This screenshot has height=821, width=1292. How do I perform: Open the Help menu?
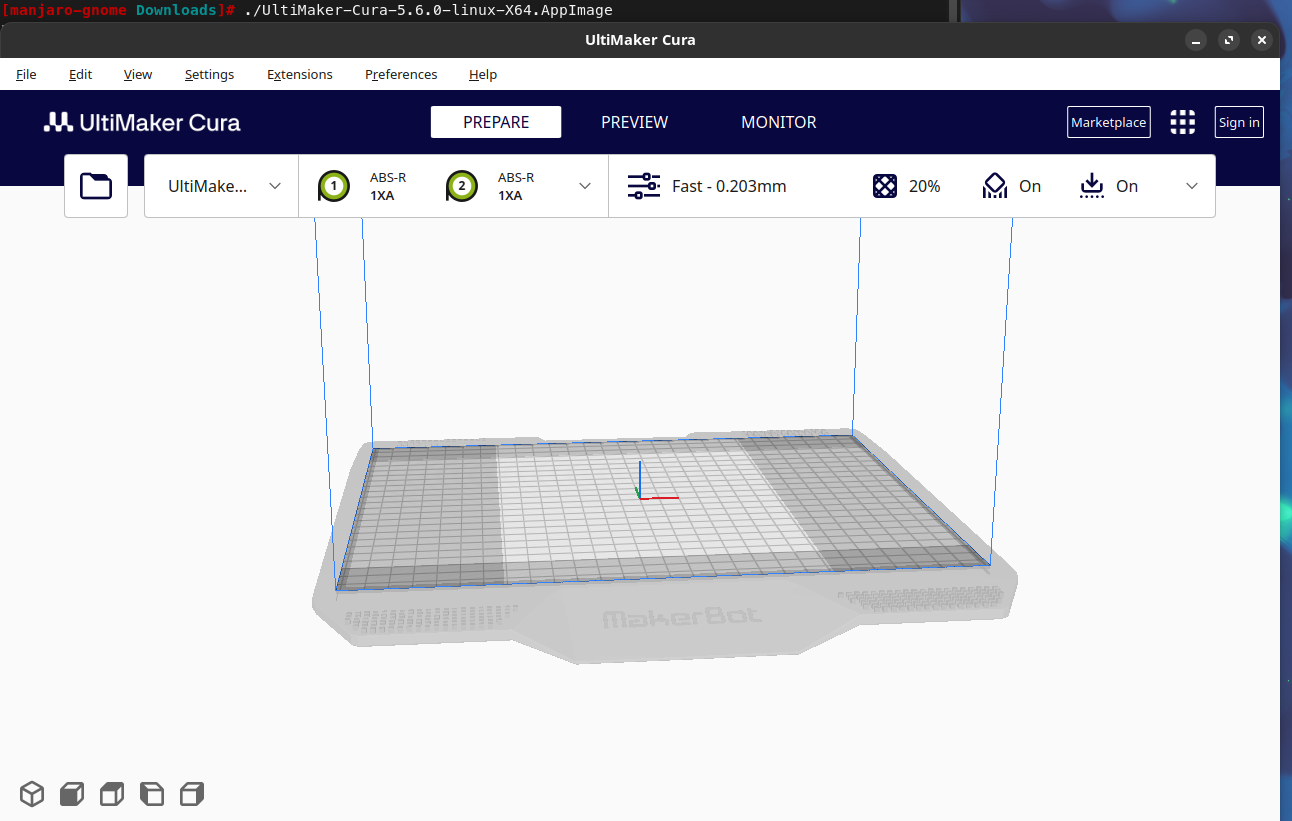point(483,74)
